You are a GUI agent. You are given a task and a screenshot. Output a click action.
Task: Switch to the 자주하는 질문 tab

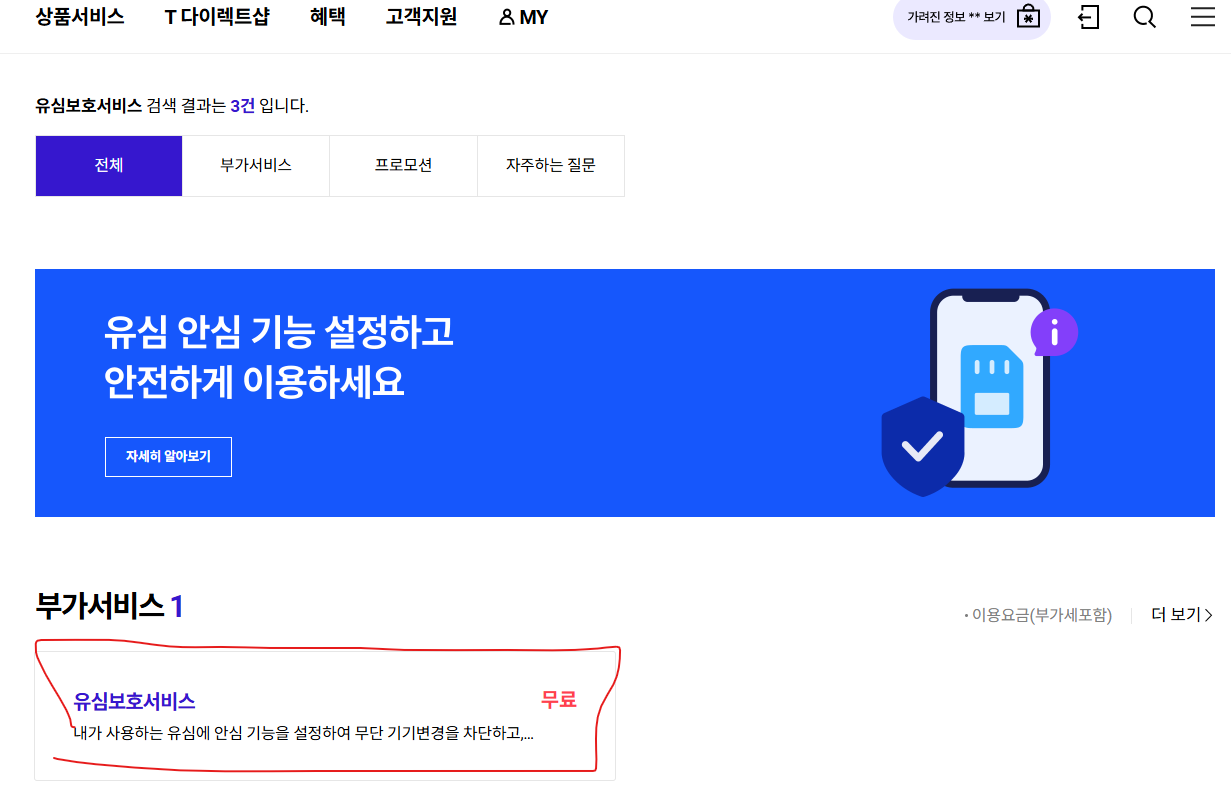pos(550,165)
